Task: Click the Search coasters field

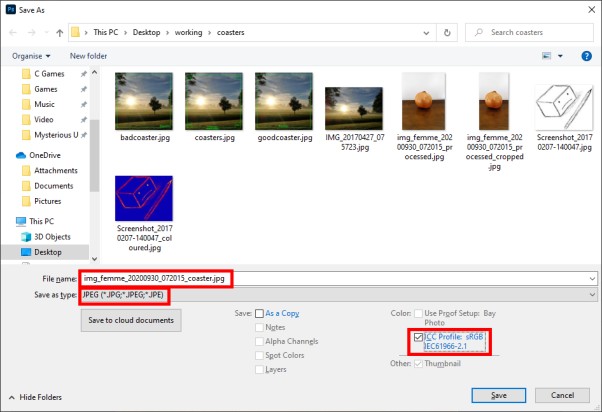Action: point(529,33)
